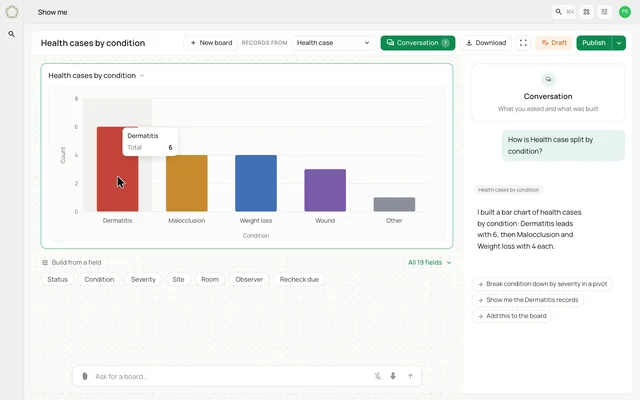Open the top bar search box
This screenshot has width=640, height=400.
[564, 12]
